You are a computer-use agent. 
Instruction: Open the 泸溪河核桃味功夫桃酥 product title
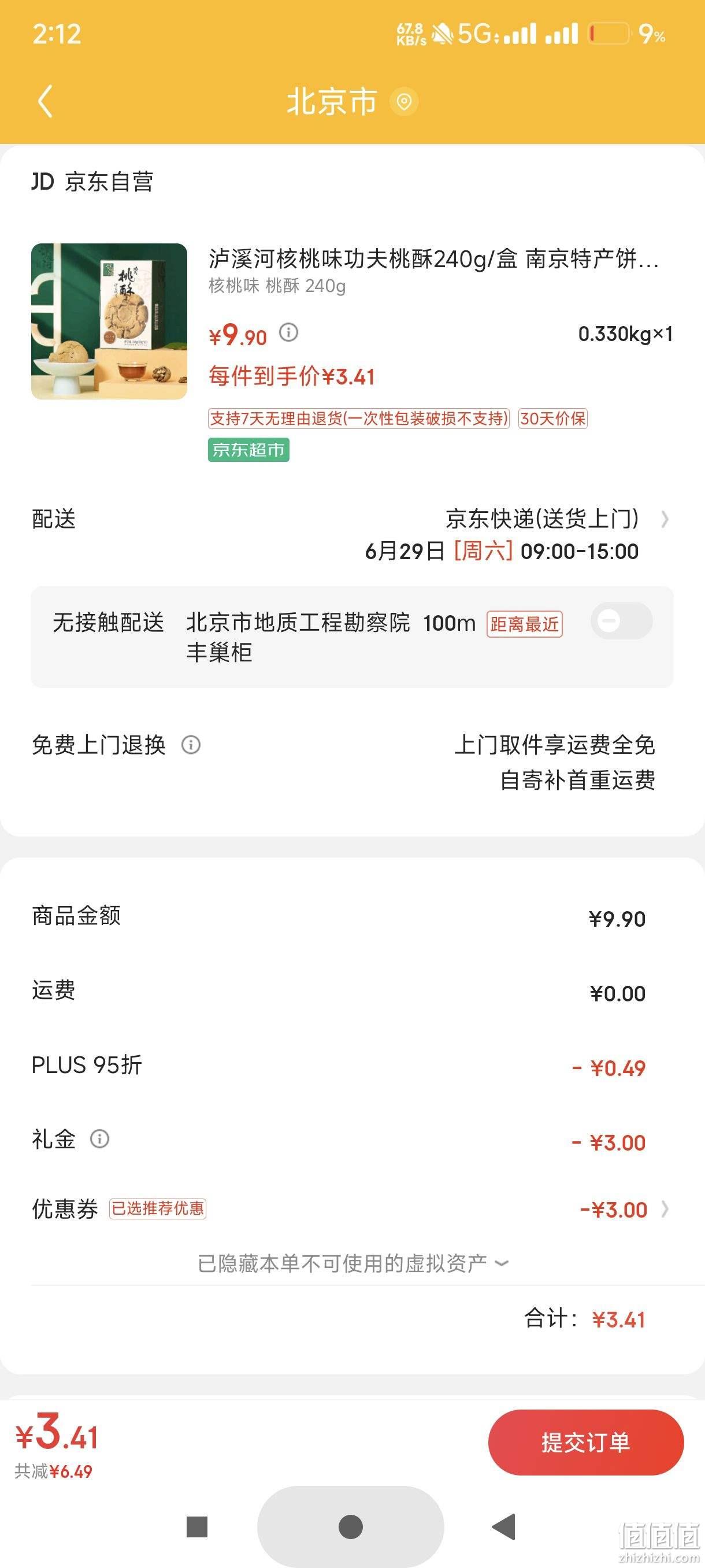pyautogui.click(x=434, y=258)
